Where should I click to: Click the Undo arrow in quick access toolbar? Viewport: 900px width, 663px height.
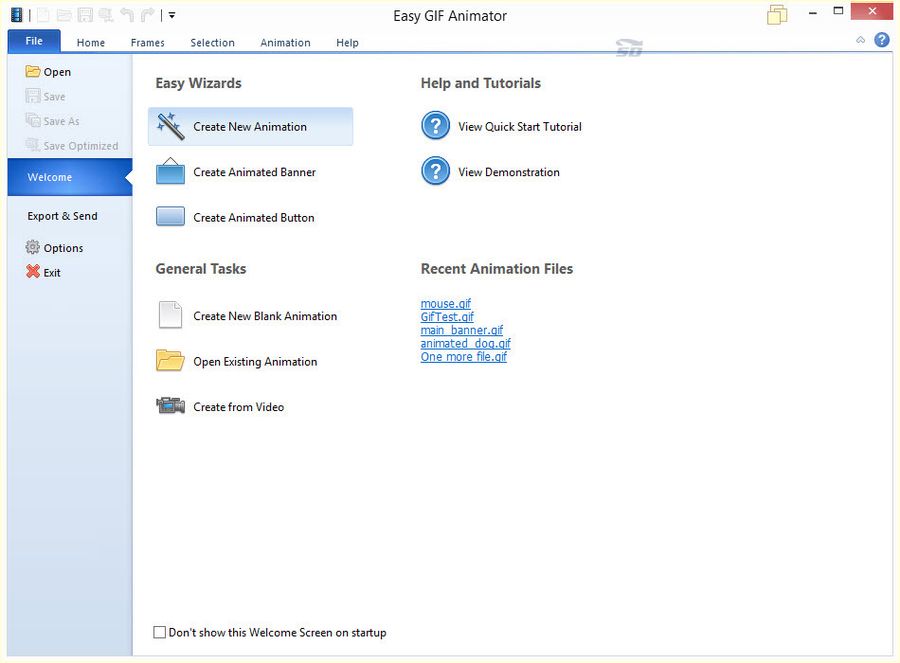(127, 15)
